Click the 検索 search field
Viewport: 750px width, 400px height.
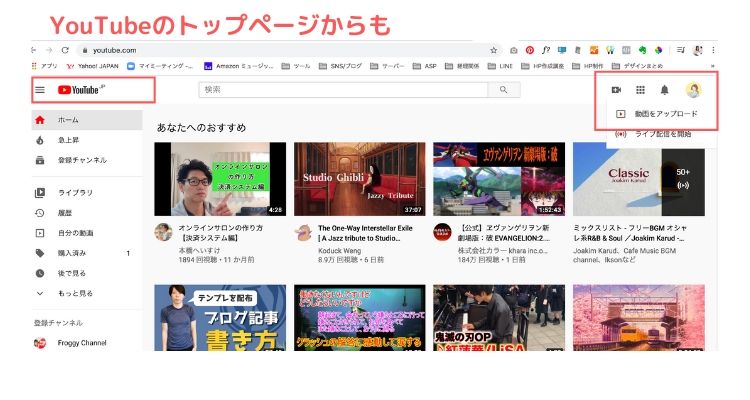click(x=343, y=89)
